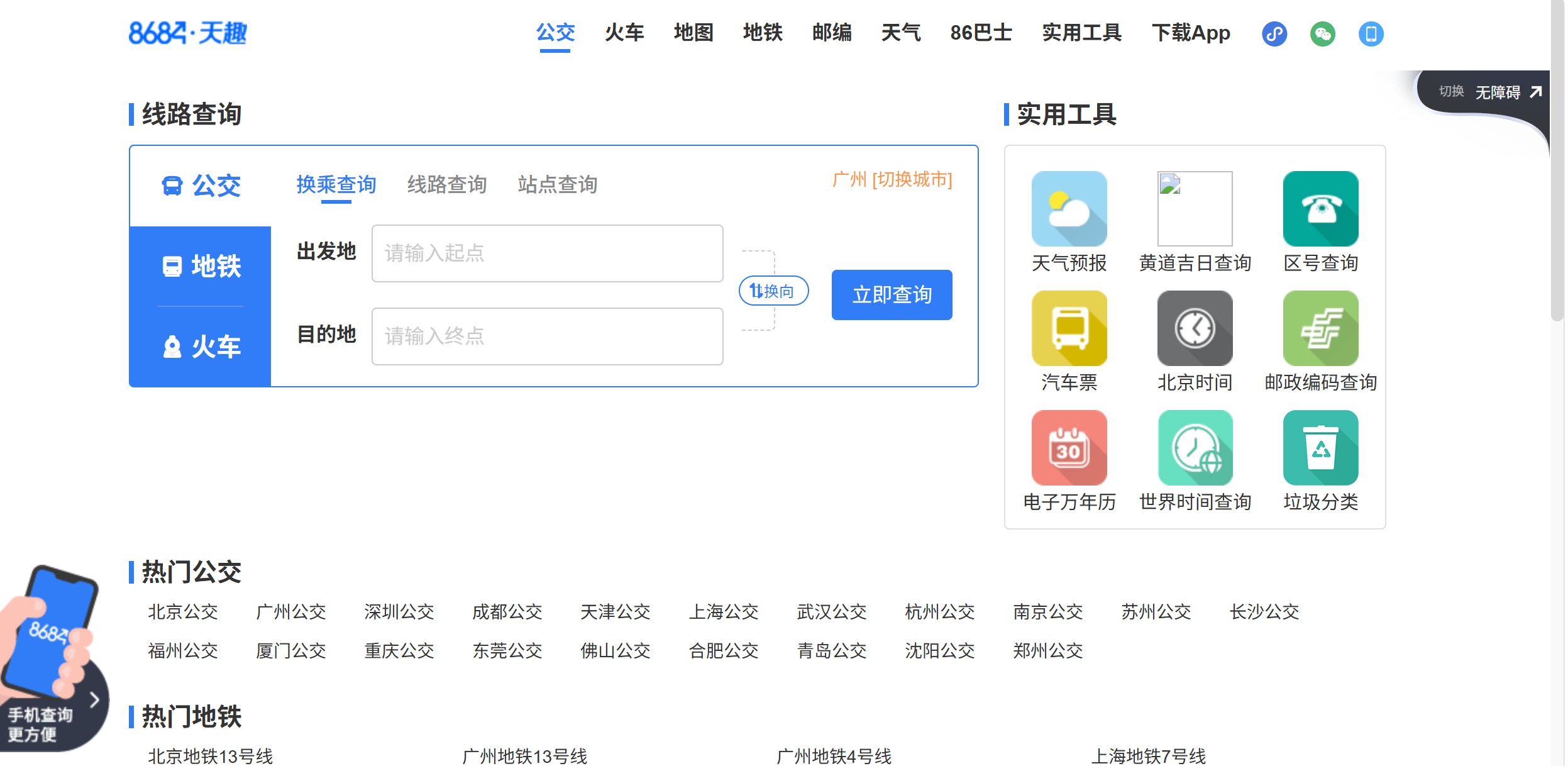
Task: Open the 重庆公交 link
Action: (399, 650)
